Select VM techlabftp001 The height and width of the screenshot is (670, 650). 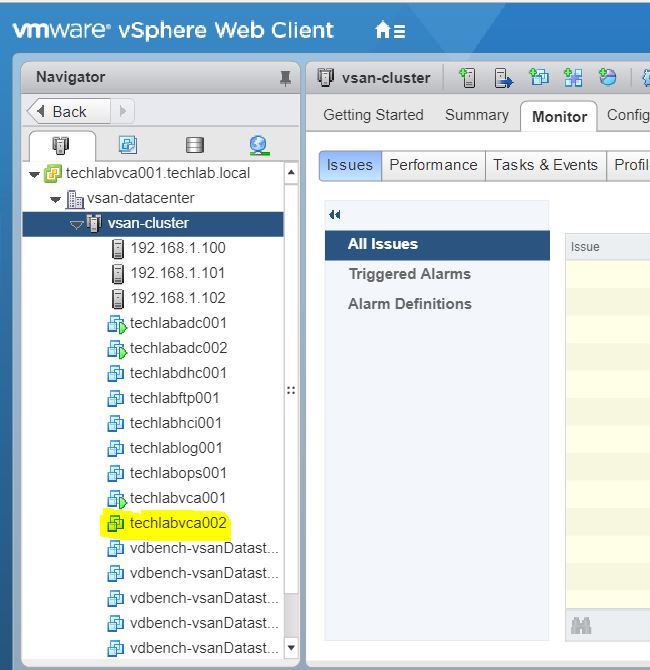pos(174,398)
